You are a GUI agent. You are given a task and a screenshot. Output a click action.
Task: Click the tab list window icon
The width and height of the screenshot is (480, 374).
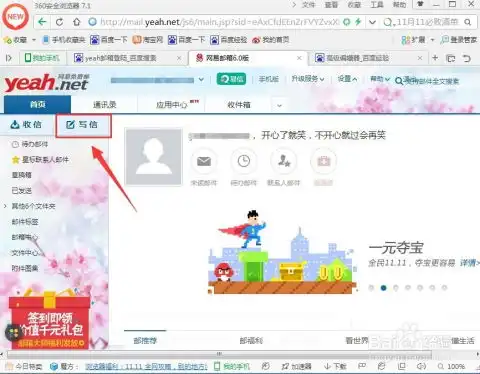(x=451, y=58)
